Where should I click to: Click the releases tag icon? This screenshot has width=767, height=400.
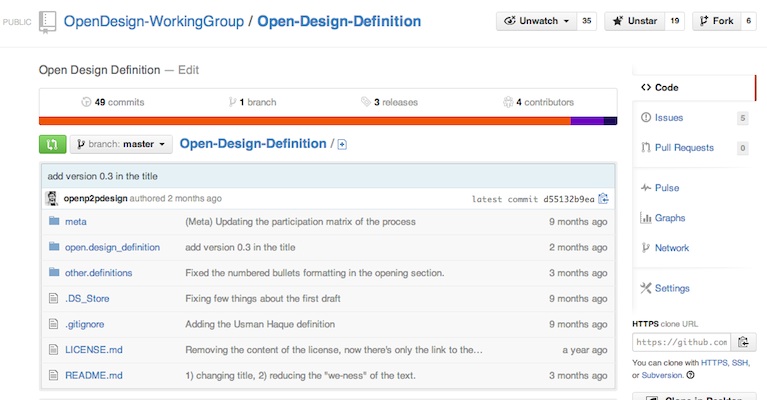[x=365, y=102]
